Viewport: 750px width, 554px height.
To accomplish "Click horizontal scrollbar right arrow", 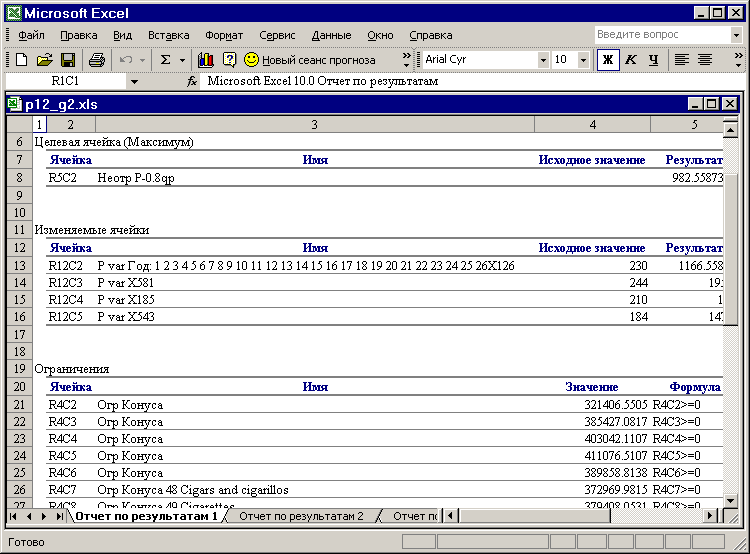I will point(710,516).
